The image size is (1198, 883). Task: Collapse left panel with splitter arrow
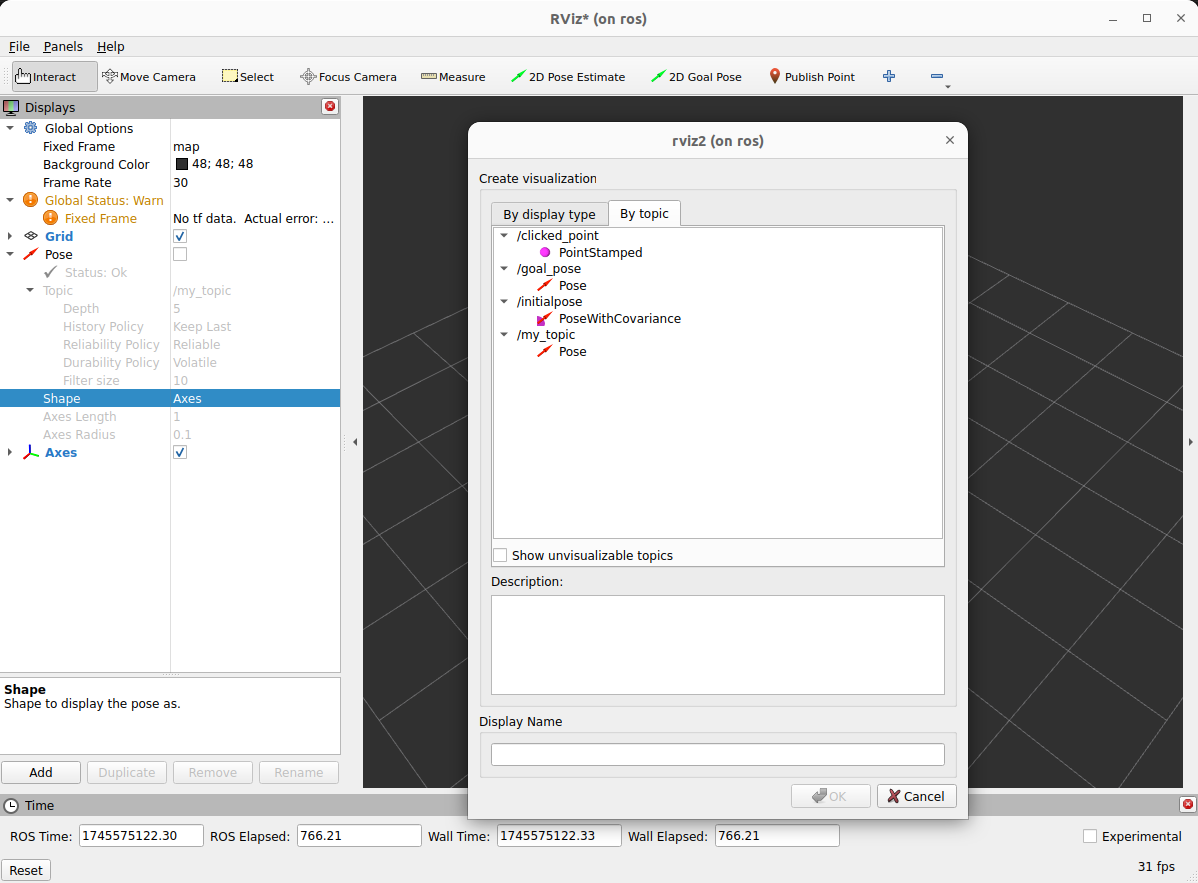(x=355, y=442)
